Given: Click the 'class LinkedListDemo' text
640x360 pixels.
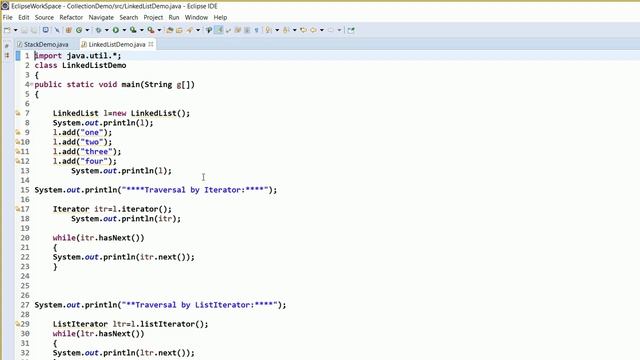Looking at the screenshot, I should point(80,65).
